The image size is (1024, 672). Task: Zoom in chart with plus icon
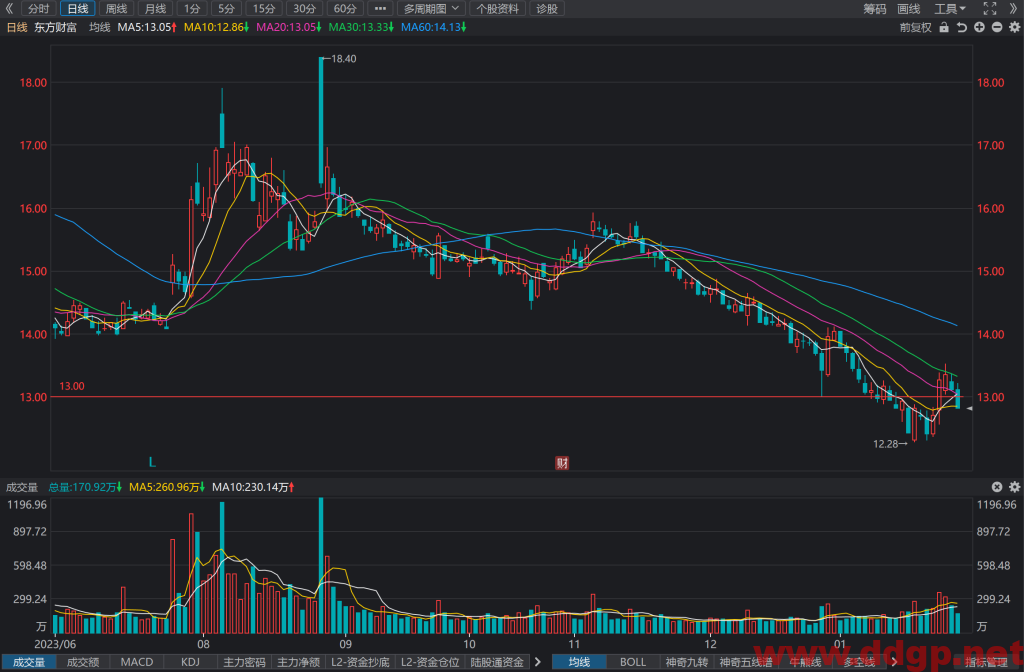tap(979, 27)
